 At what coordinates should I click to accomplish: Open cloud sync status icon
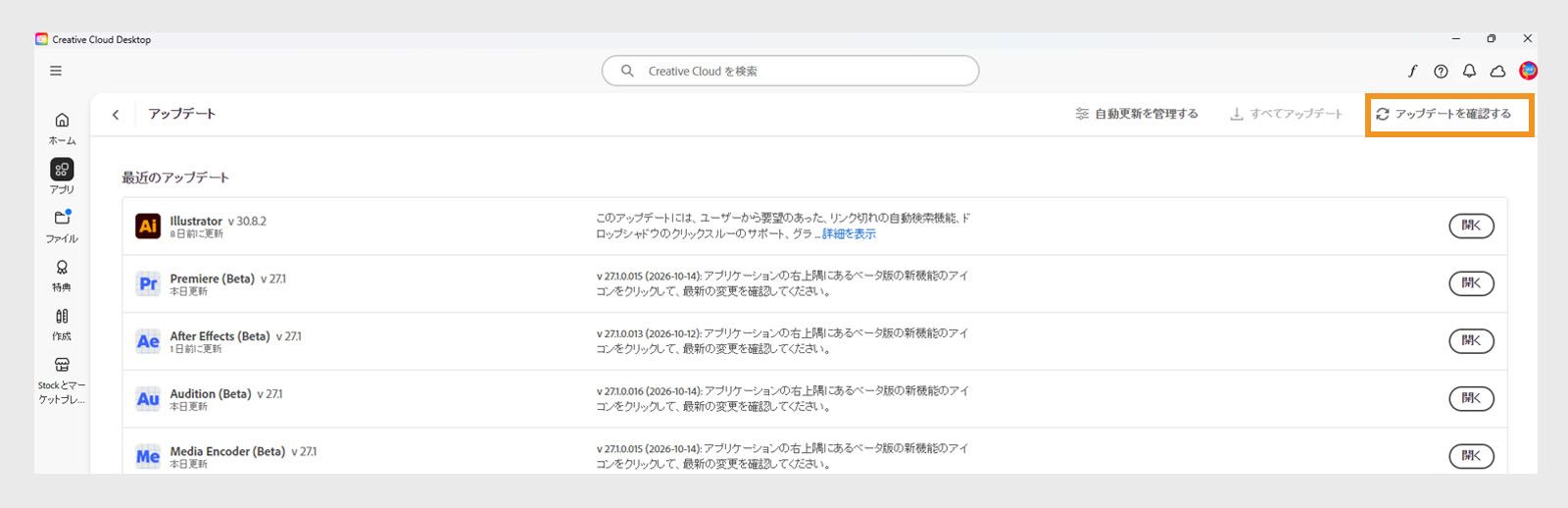click(x=1497, y=71)
